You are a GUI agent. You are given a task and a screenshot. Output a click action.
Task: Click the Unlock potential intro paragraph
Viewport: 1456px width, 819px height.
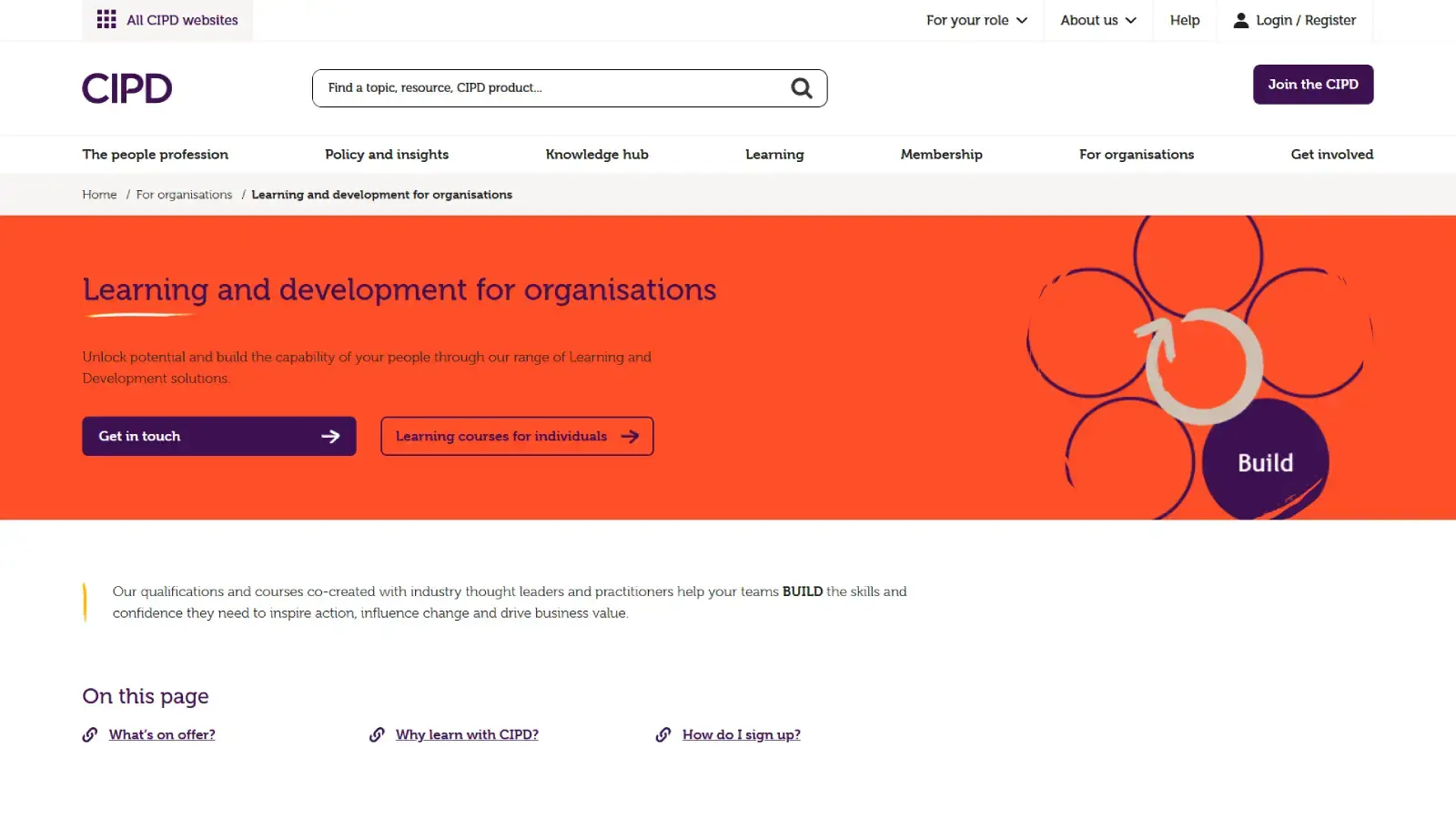tap(367, 368)
